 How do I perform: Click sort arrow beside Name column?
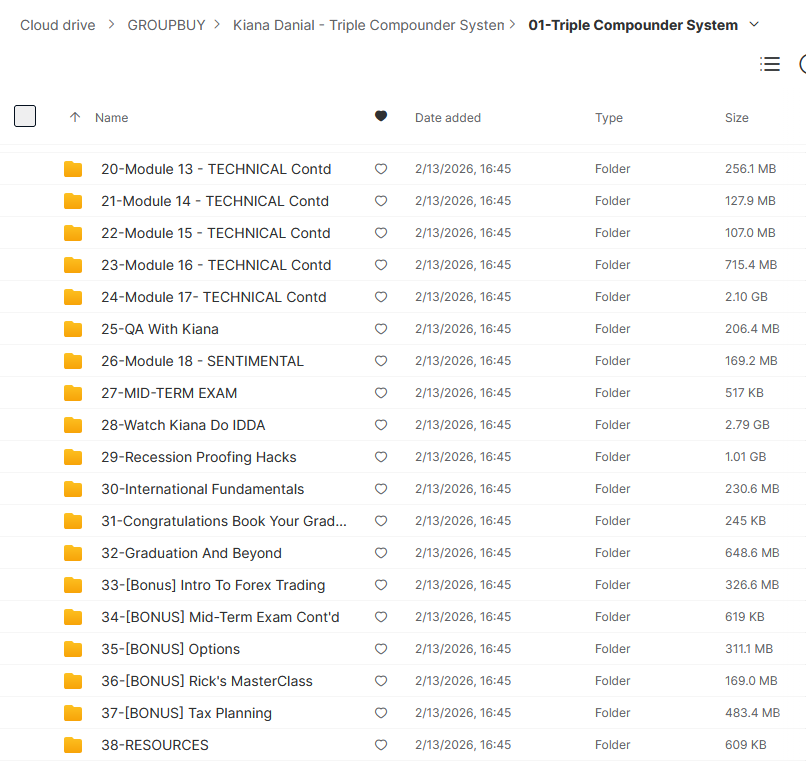tap(75, 118)
